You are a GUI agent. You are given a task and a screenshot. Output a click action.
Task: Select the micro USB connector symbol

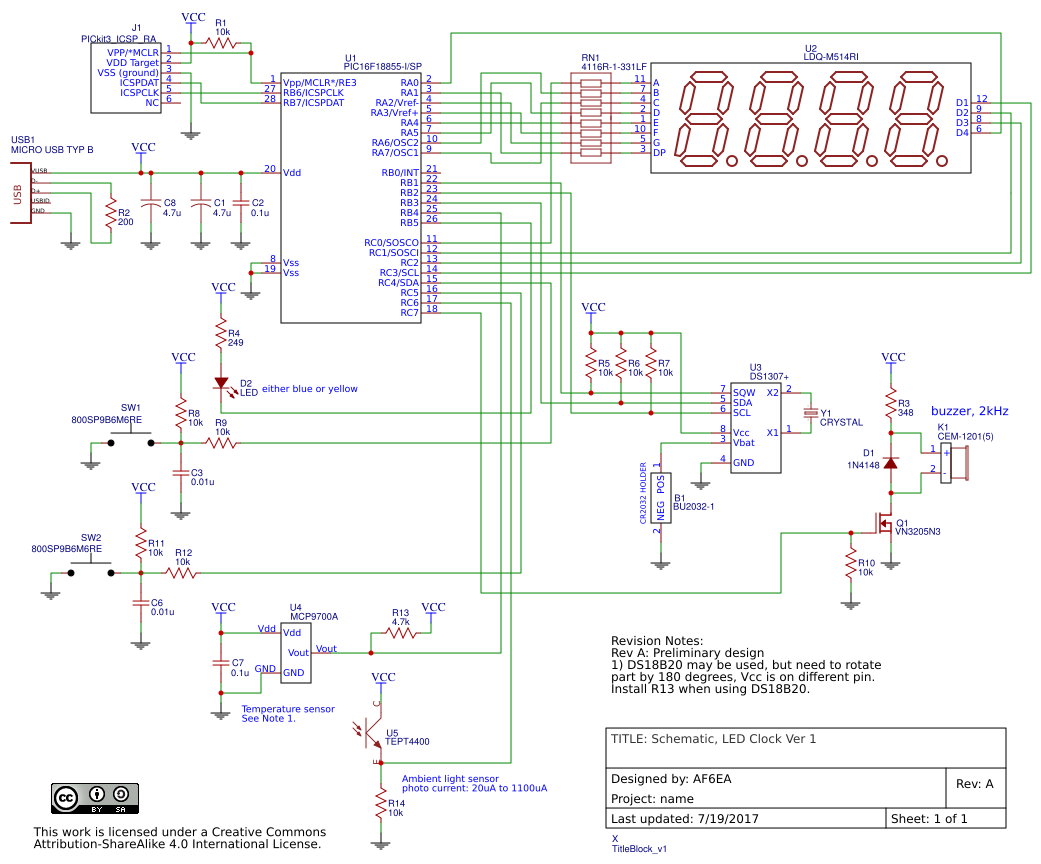(x=21, y=193)
